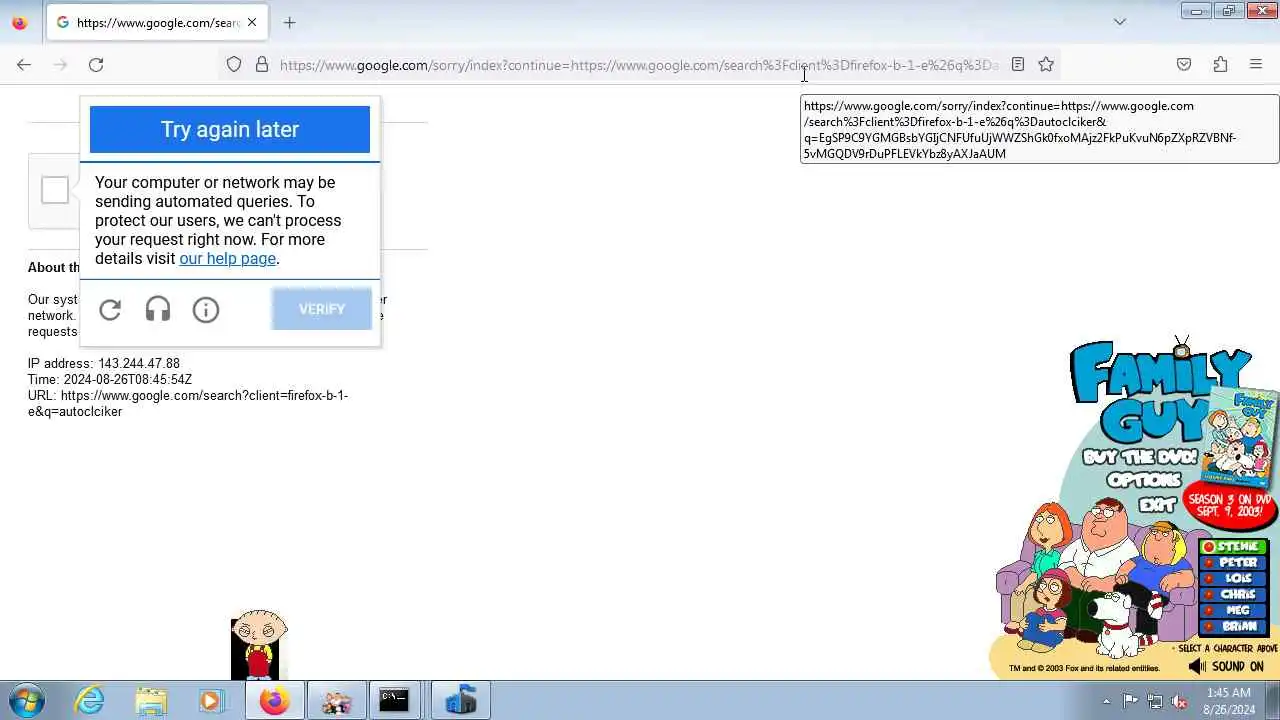
Task: Get a new captcha challenge
Action: (110, 310)
